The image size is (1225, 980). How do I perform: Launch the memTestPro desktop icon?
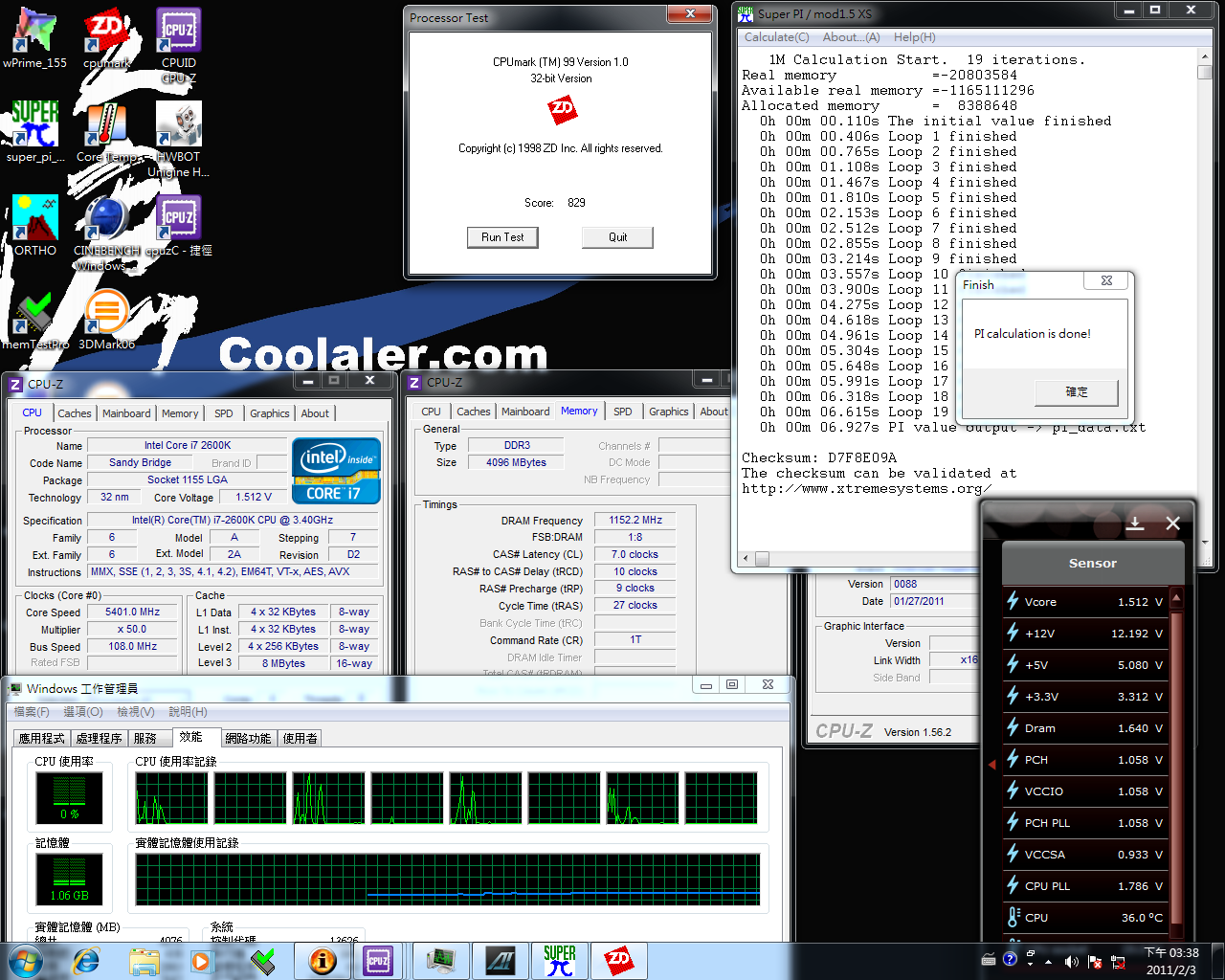35,320
